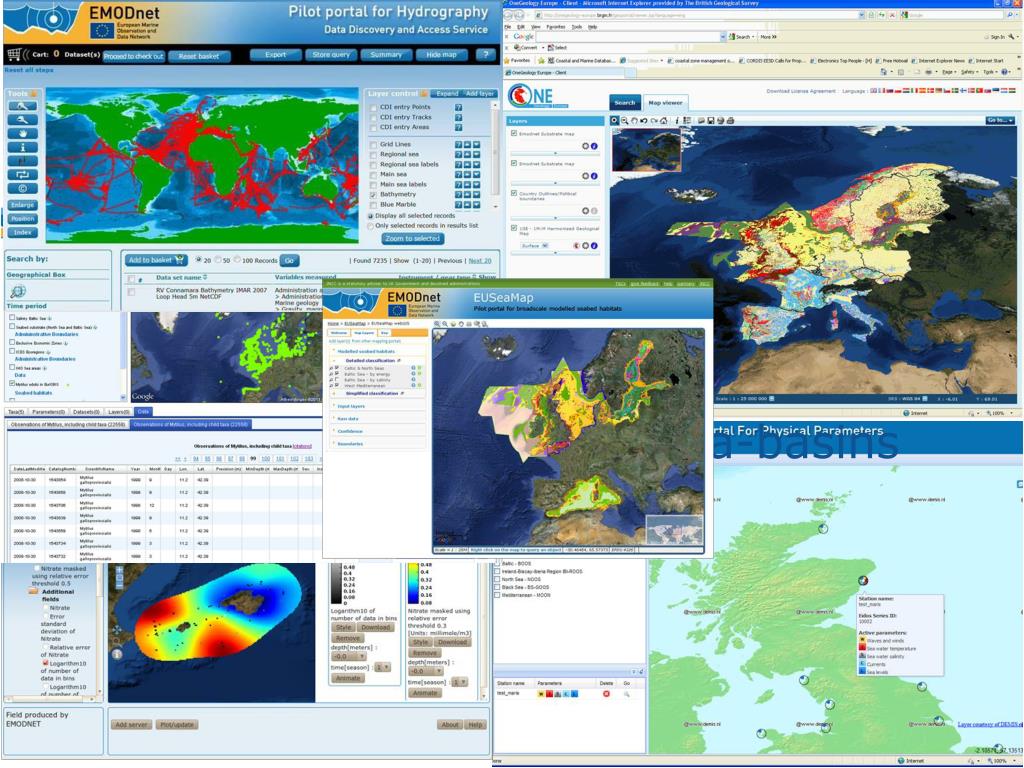Image resolution: width=1024 pixels, height=768 pixels.
Task: Click the 'Add layer' button in Layer control
Action: (480, 93)
